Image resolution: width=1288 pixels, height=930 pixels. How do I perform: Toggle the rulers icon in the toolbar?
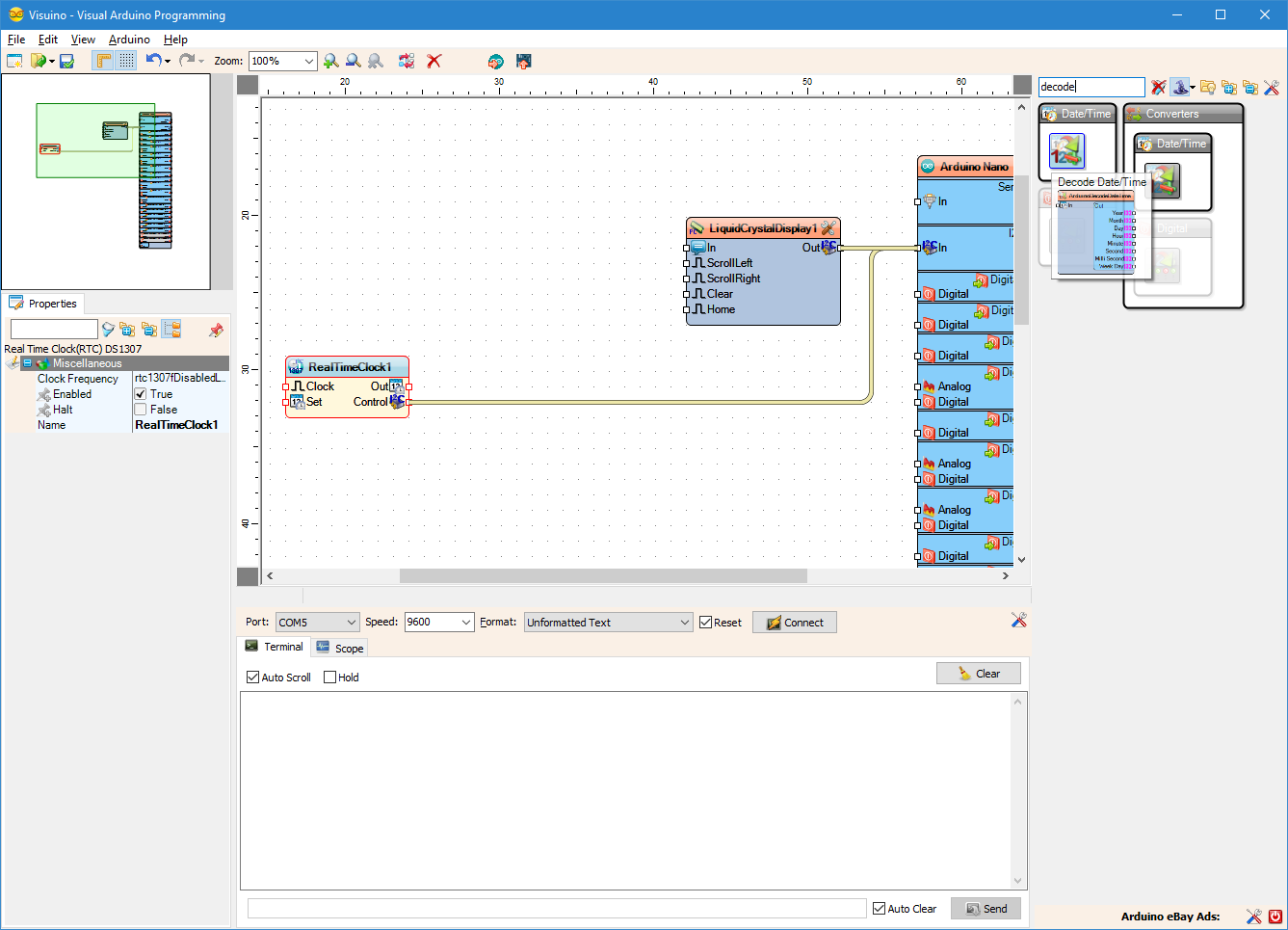pyautogui.click(x=103, y=61)
